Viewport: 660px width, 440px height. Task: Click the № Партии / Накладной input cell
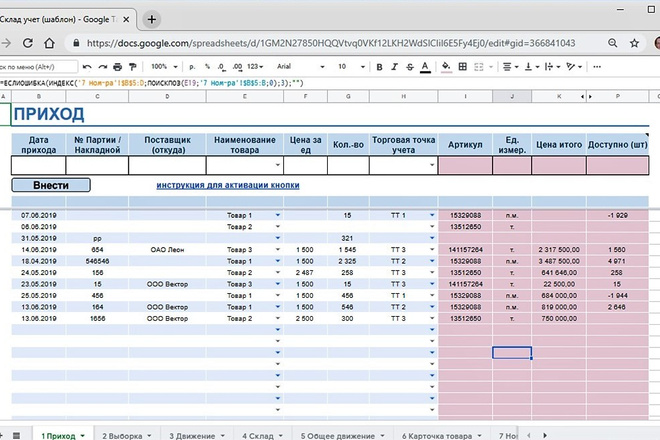[97, 165]
